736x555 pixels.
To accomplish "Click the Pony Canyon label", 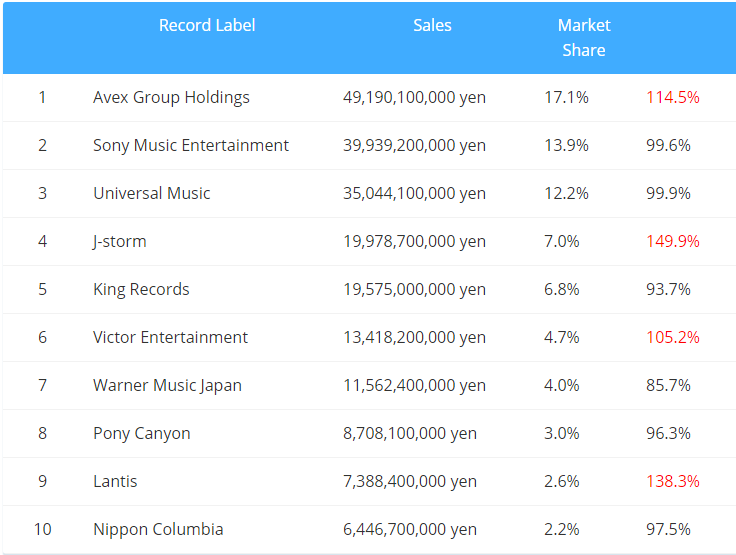I will [x=141, y=433].
